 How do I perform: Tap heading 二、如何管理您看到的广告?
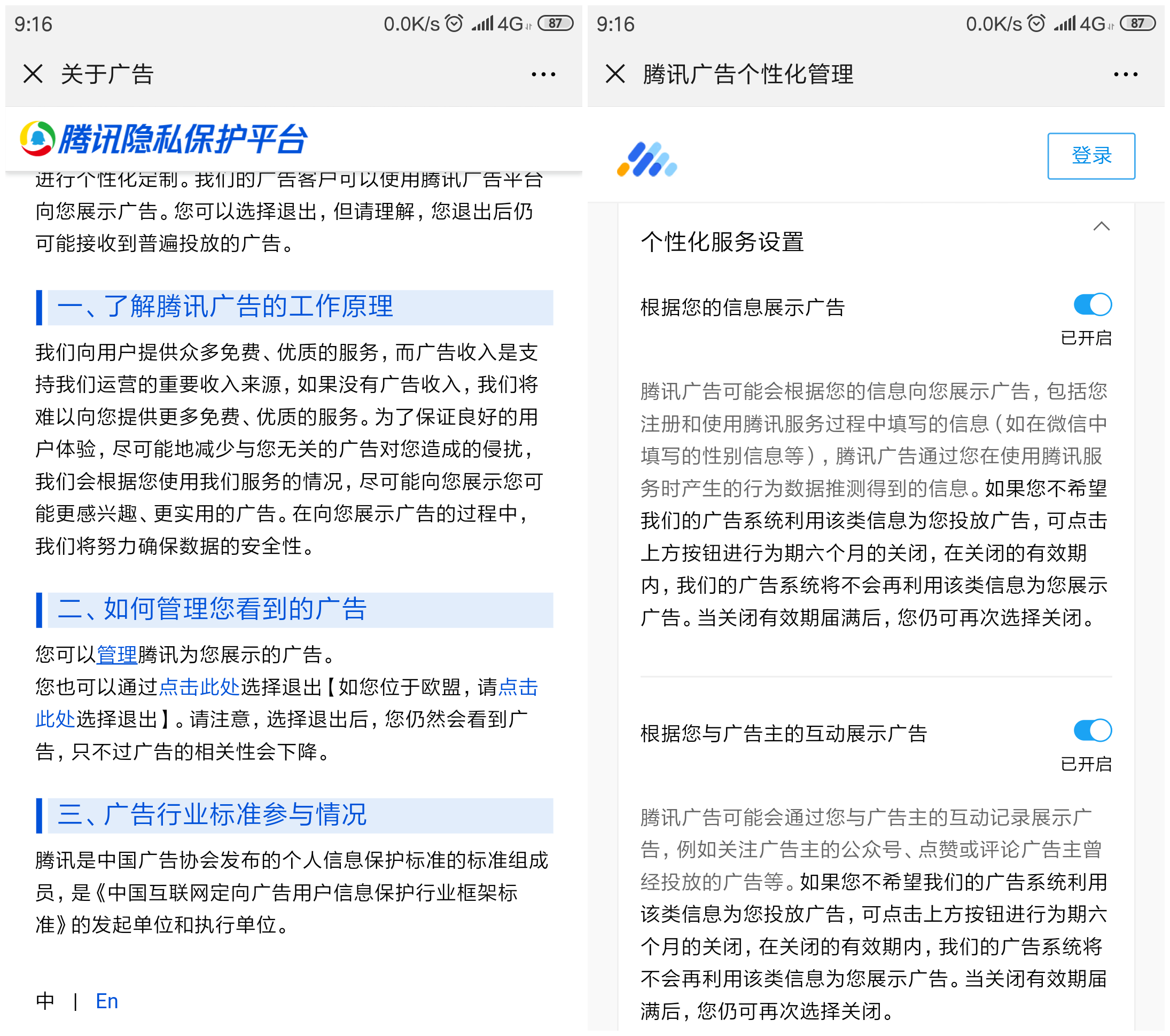click(x=212, y=609)
